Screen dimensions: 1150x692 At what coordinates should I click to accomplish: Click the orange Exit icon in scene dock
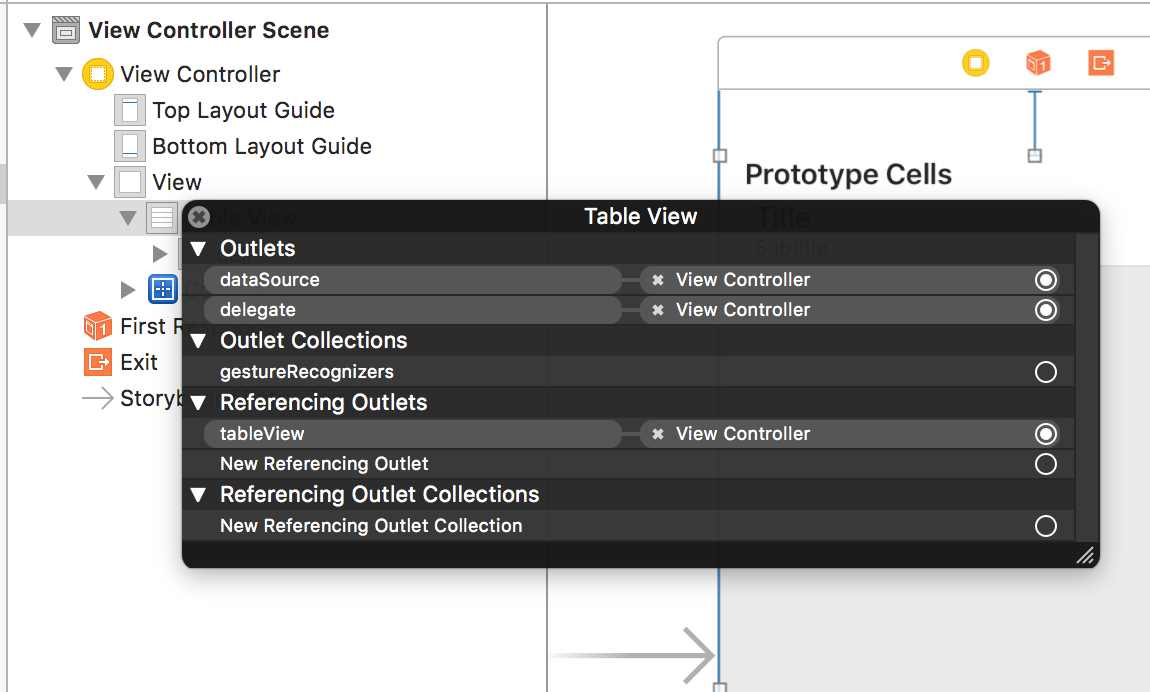[1101, 64]
